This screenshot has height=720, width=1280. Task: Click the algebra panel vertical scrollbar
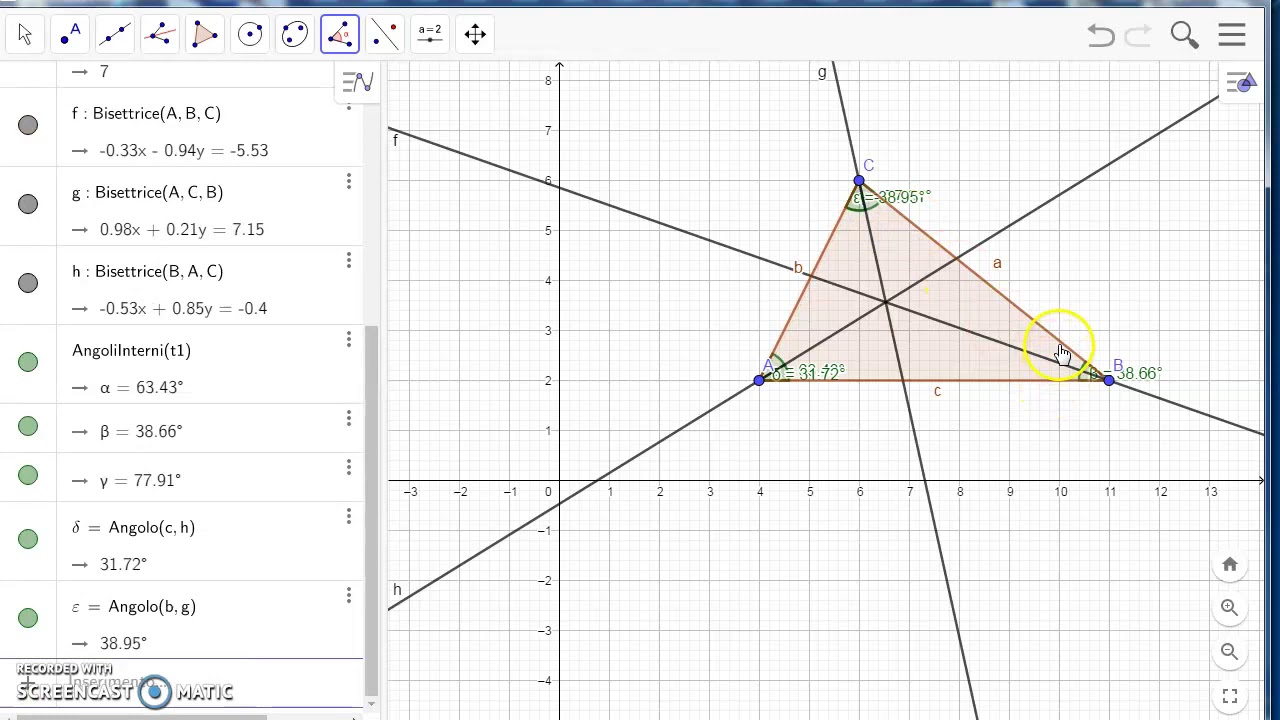point(371,509)
